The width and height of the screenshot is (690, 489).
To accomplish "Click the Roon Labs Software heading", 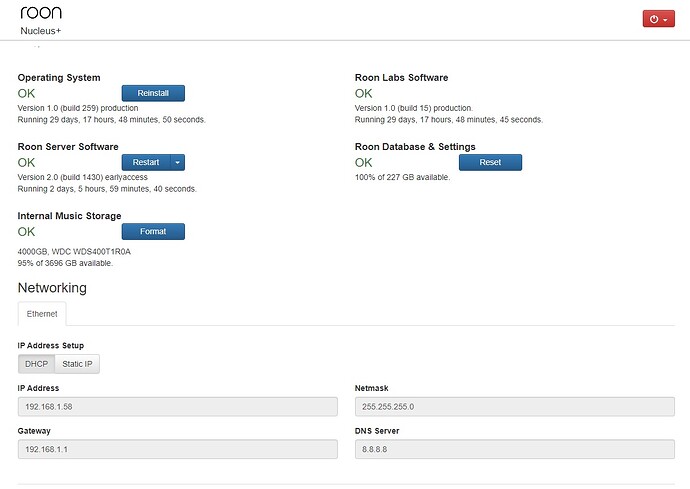I will (401, 78).
